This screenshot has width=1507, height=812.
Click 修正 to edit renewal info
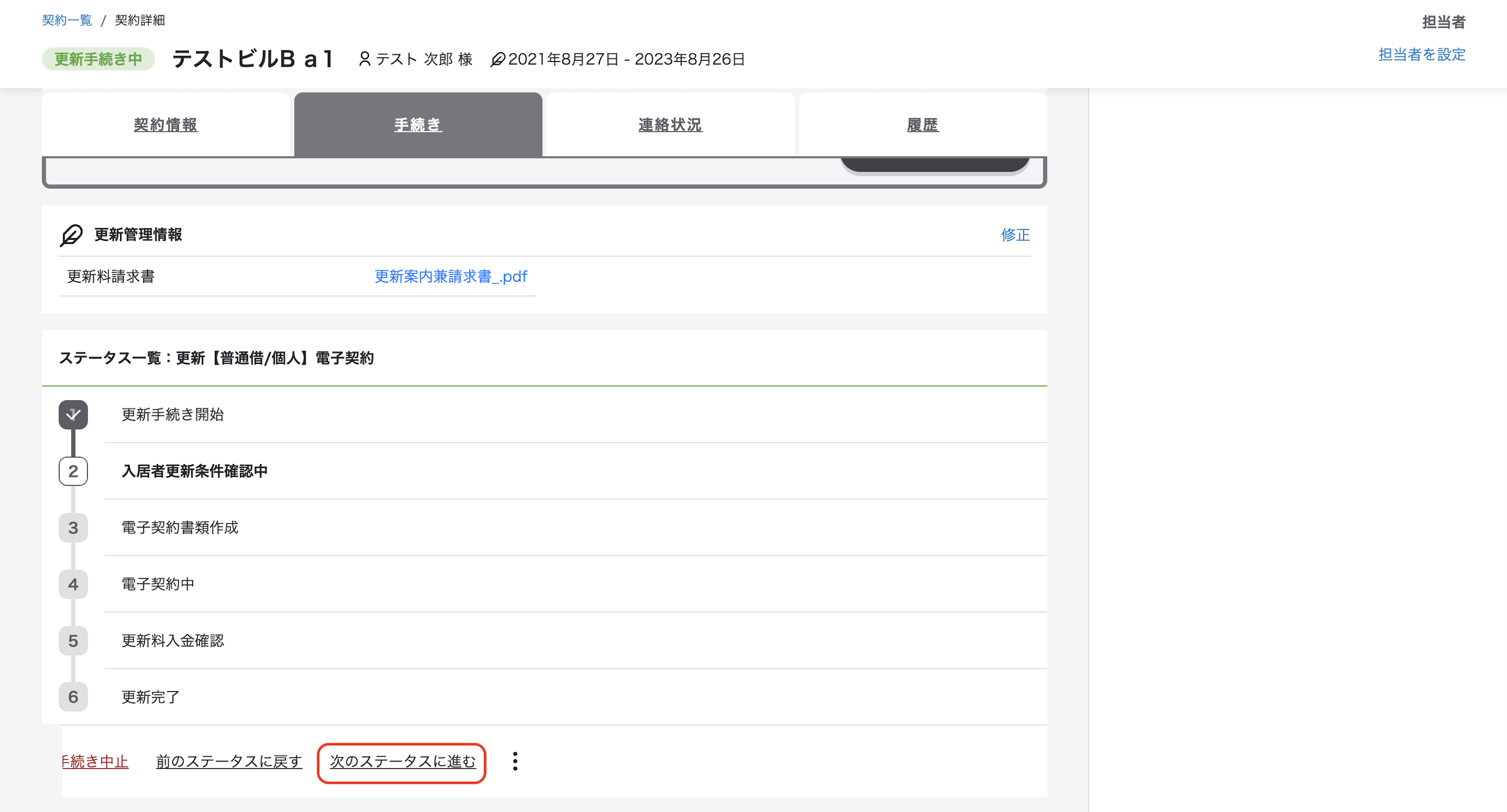[1015, 235]
